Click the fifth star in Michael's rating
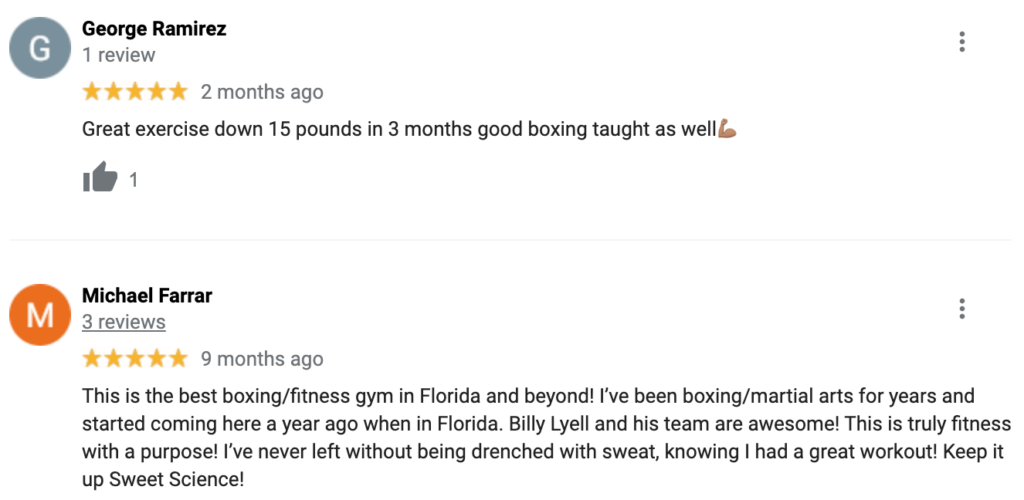The width and height of the screenshot is (1024, 500). click(x=177, y=358)
